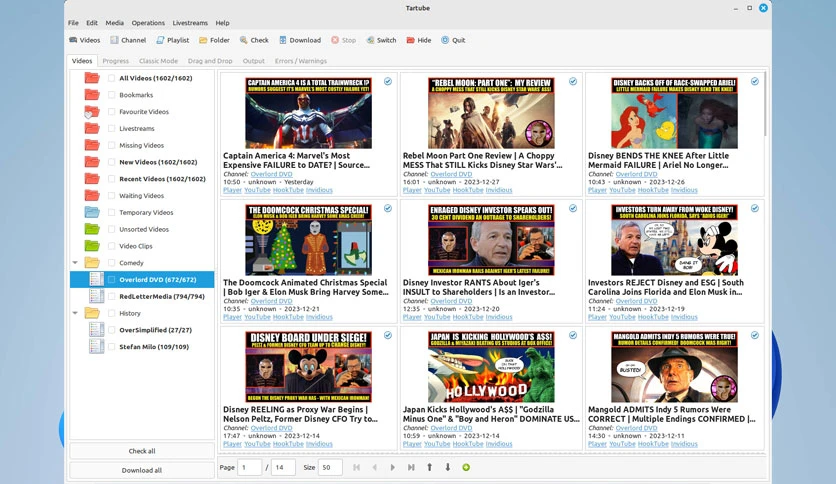Collapse the Comedy folder

tap(75, 263)
